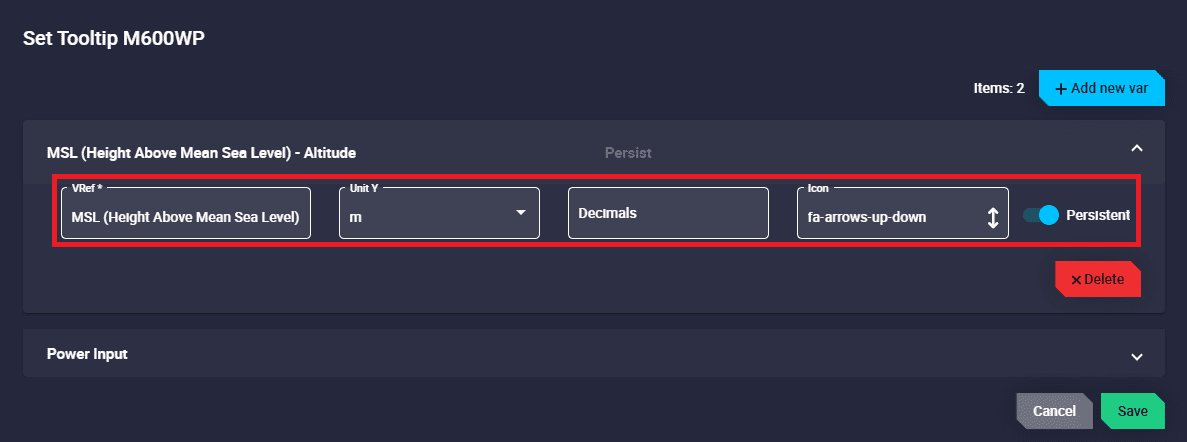Delete the MSL Altitude variable
This screenshot has height=442, width=1187.
(1098, 279)
